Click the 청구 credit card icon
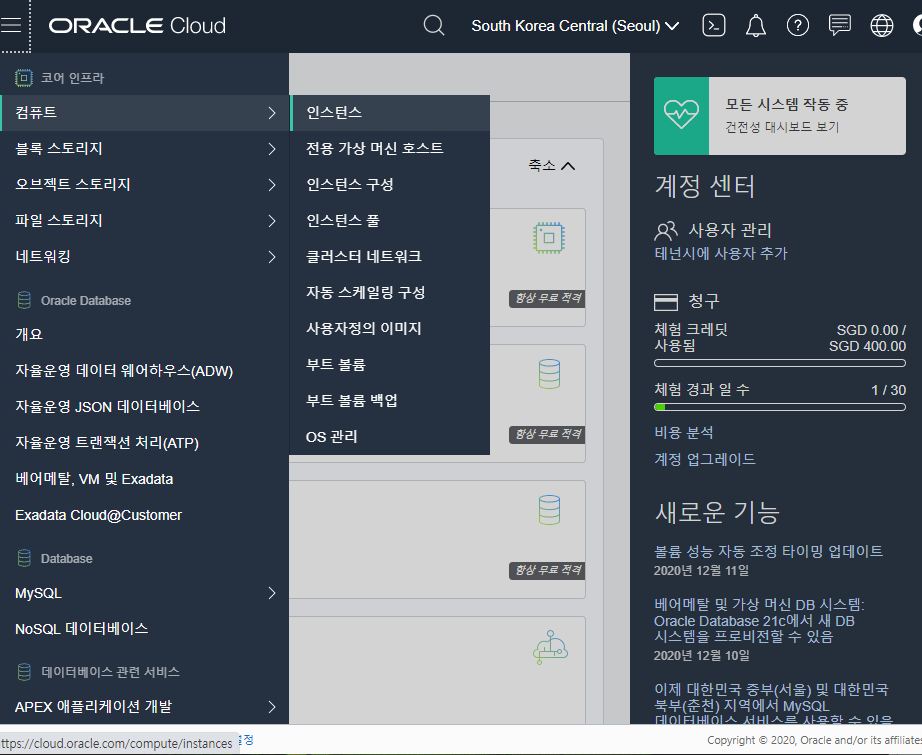 click(666, 302)
